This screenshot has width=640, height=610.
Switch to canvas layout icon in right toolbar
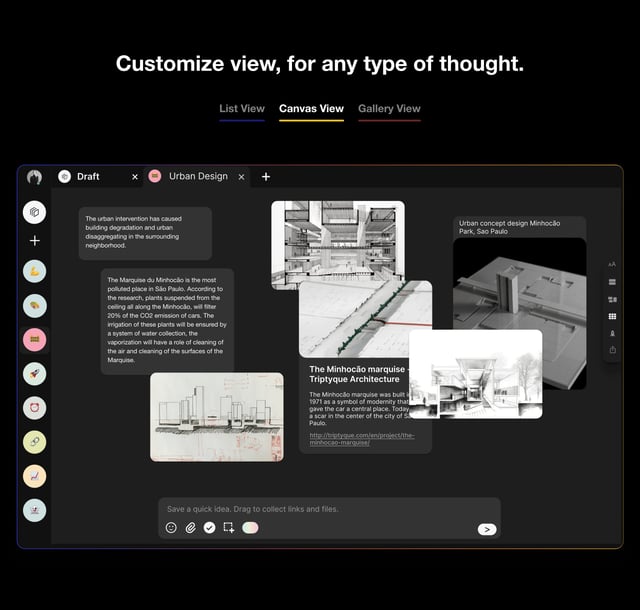click(x=612, y=299)
